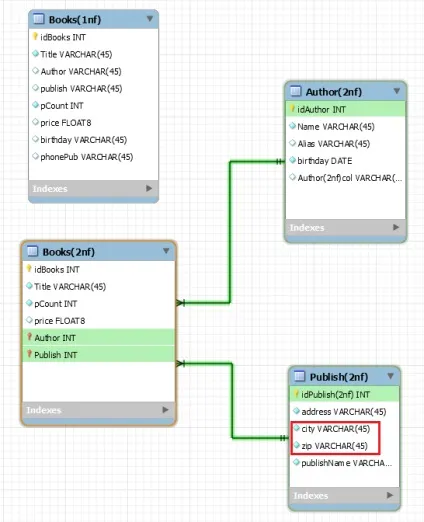
Task: Select the 'Alias VARCHAR(45)' column text
Action: coord(334,144)
